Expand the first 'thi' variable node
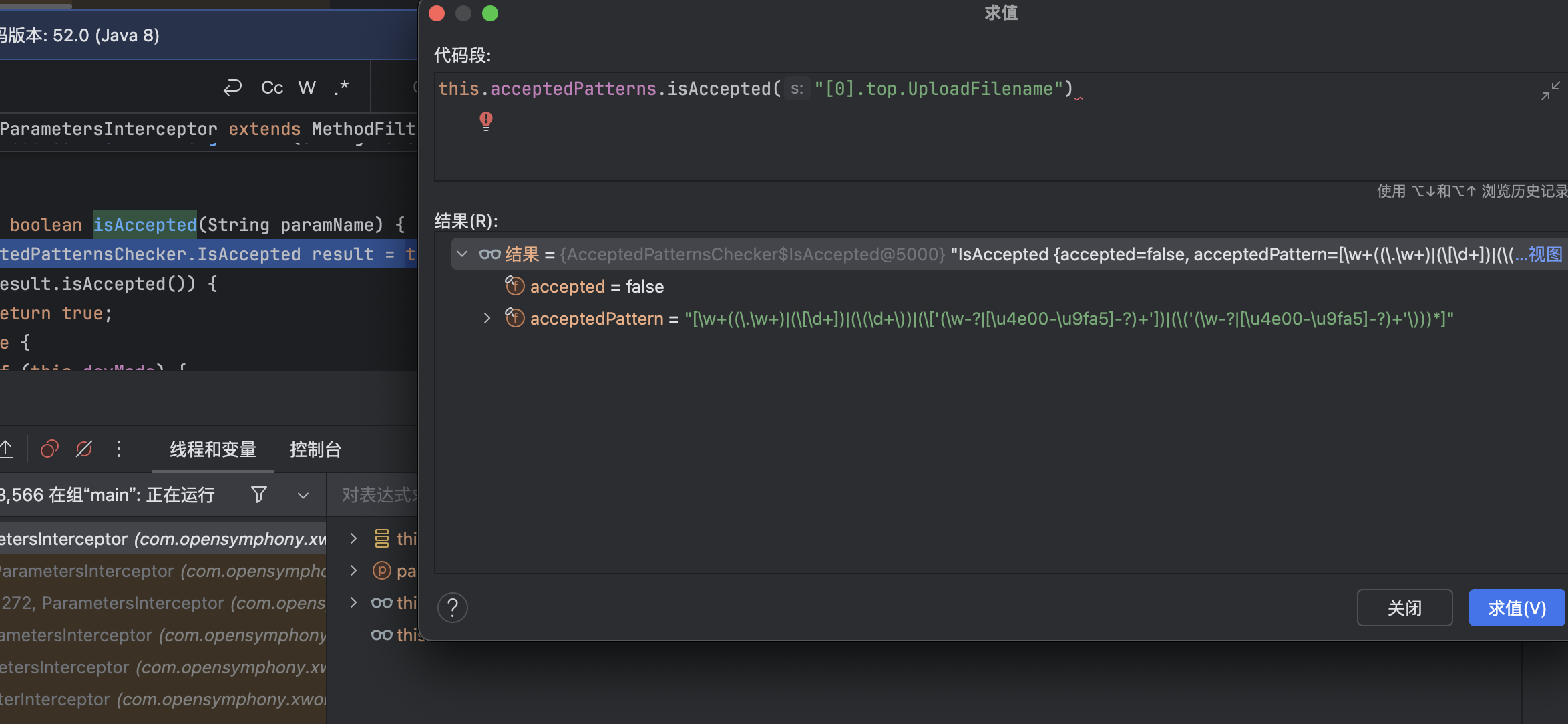The height and width of the screenshot is (724, 1568). [354, 538]
